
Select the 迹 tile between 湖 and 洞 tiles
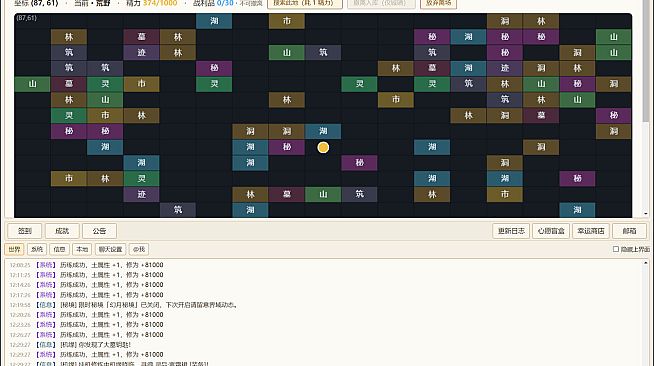tap(505, 68)
